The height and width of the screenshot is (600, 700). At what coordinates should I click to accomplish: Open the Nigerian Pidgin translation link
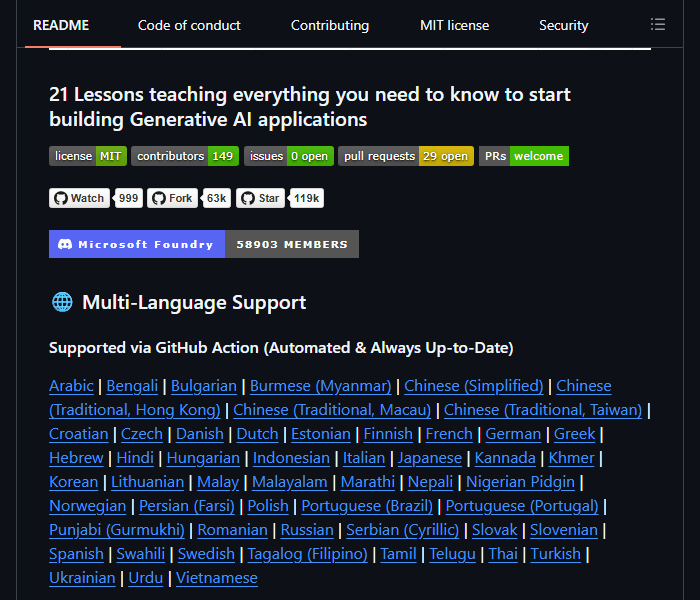point(521,483)
